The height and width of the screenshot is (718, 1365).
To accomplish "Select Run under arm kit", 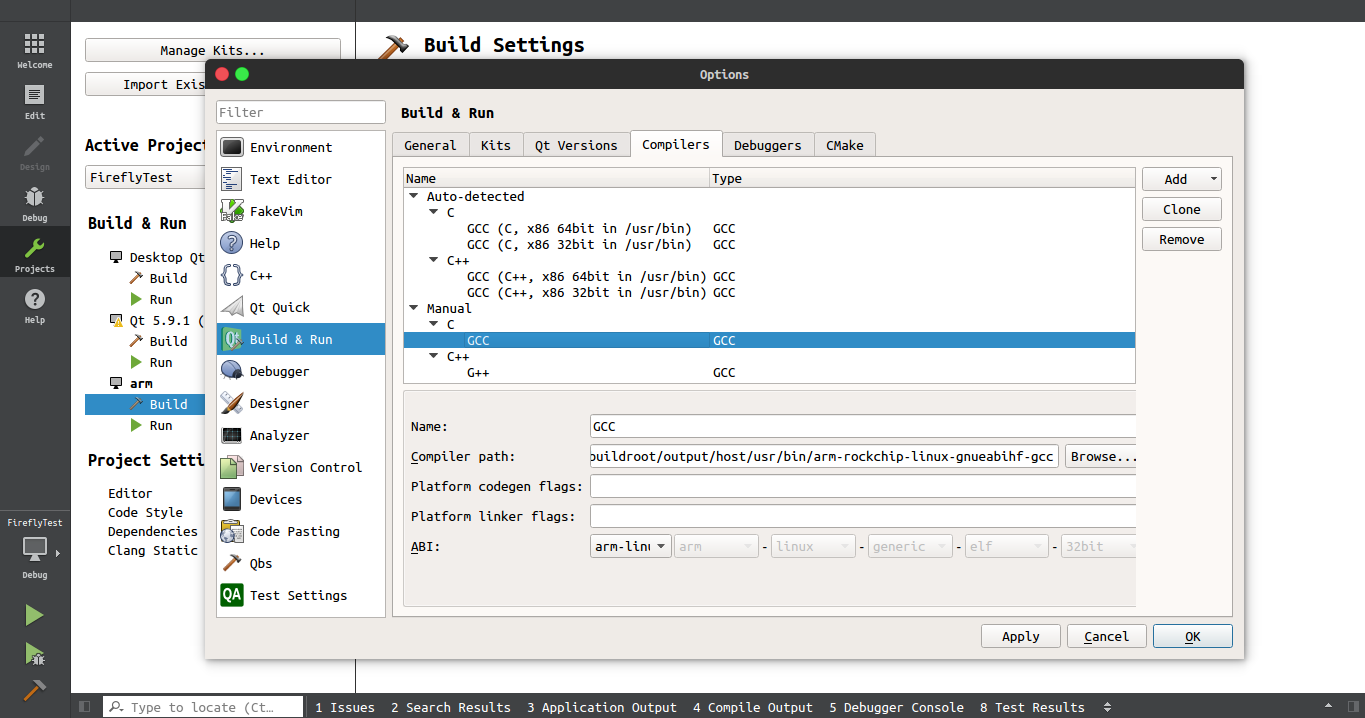I will coord(160,425).
